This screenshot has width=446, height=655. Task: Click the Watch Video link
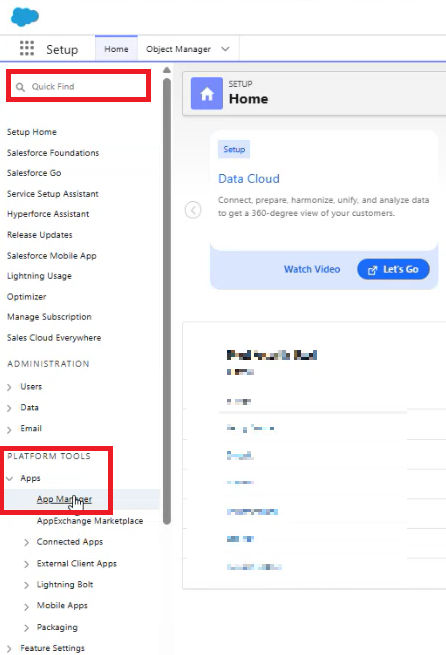[312, 269]
